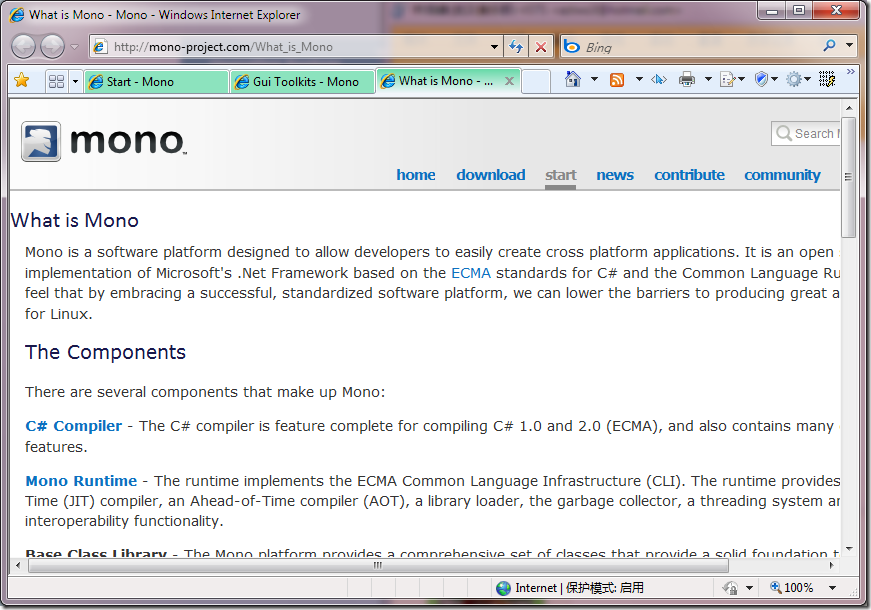Click the Mono logo image
Viewport: 871px width, 610px height.
[103, 142]
